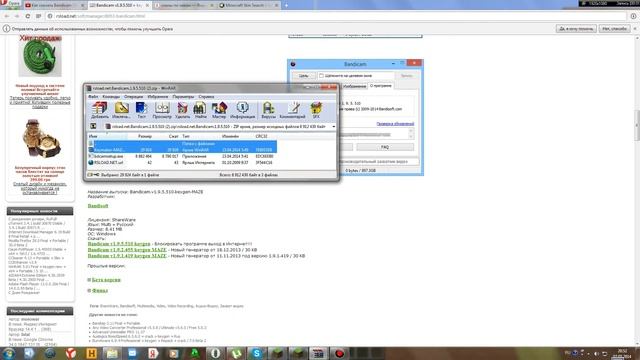Select the parent folder row in WinRAR
640x360 pixels.
182,144
